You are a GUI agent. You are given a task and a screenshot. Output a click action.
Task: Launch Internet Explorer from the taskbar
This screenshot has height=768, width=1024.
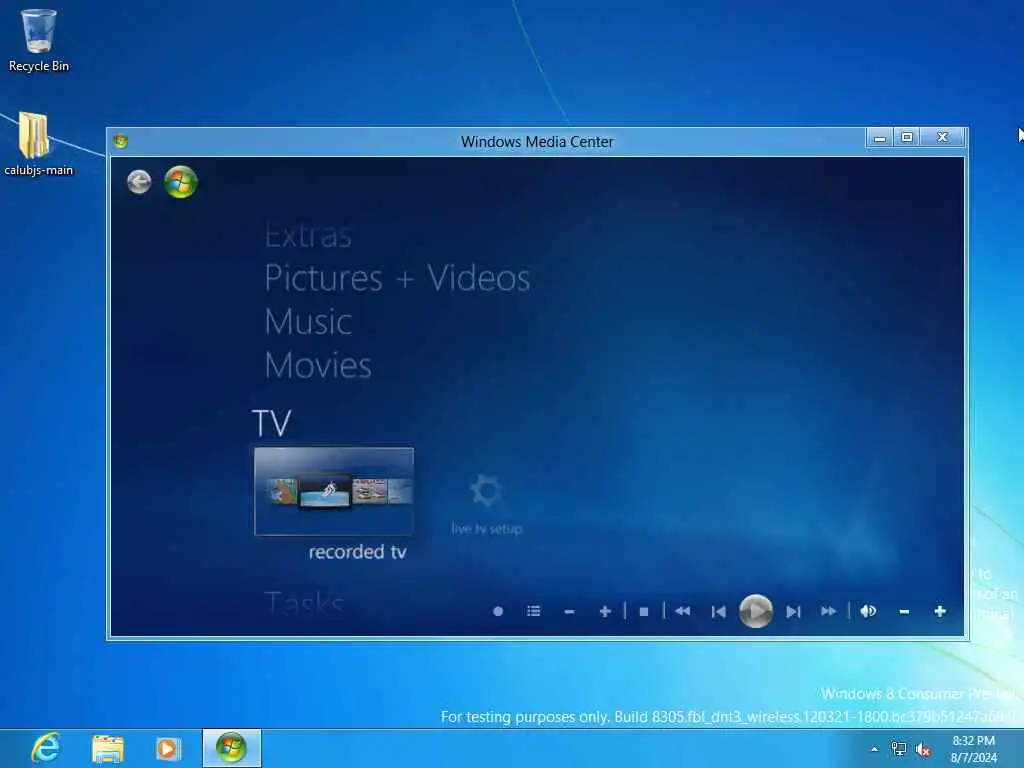point(46,748)
